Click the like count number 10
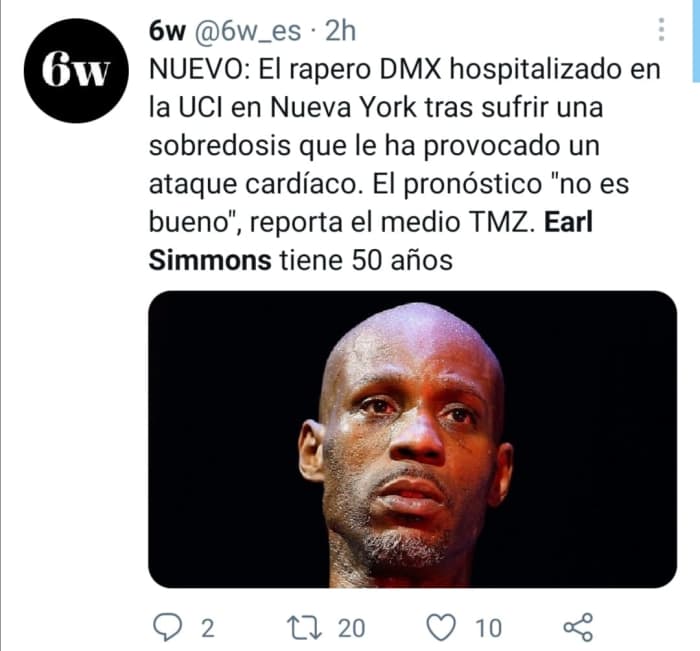 click(x=488, y=629)
